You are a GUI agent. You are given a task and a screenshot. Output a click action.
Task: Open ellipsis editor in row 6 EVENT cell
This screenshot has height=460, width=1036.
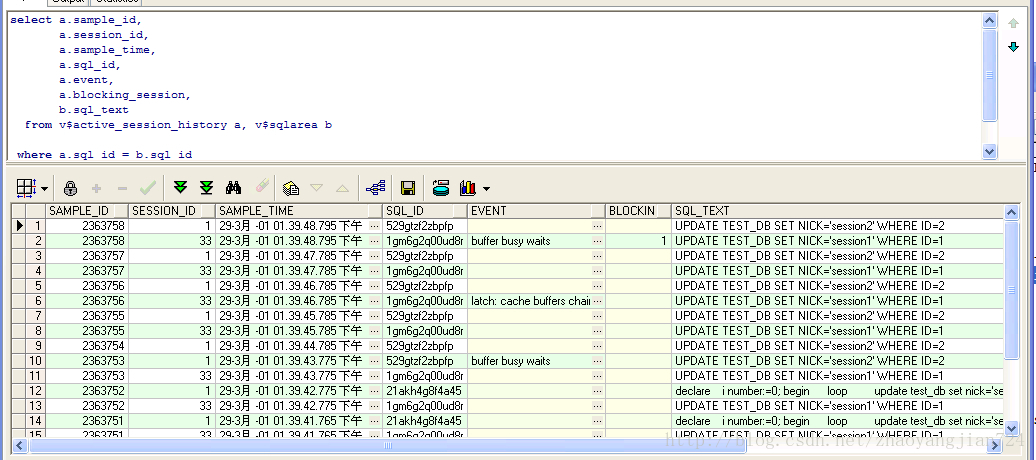click(x=598, y=301)
